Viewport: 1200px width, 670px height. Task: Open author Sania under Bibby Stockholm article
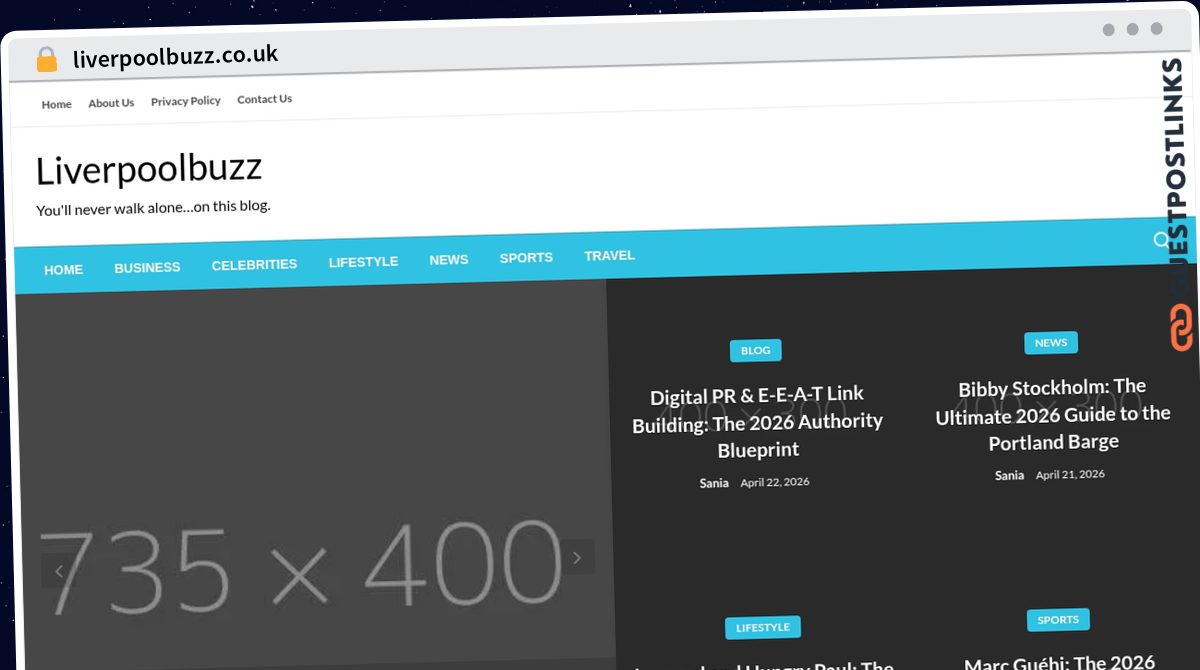click(x=1009, y=475)
